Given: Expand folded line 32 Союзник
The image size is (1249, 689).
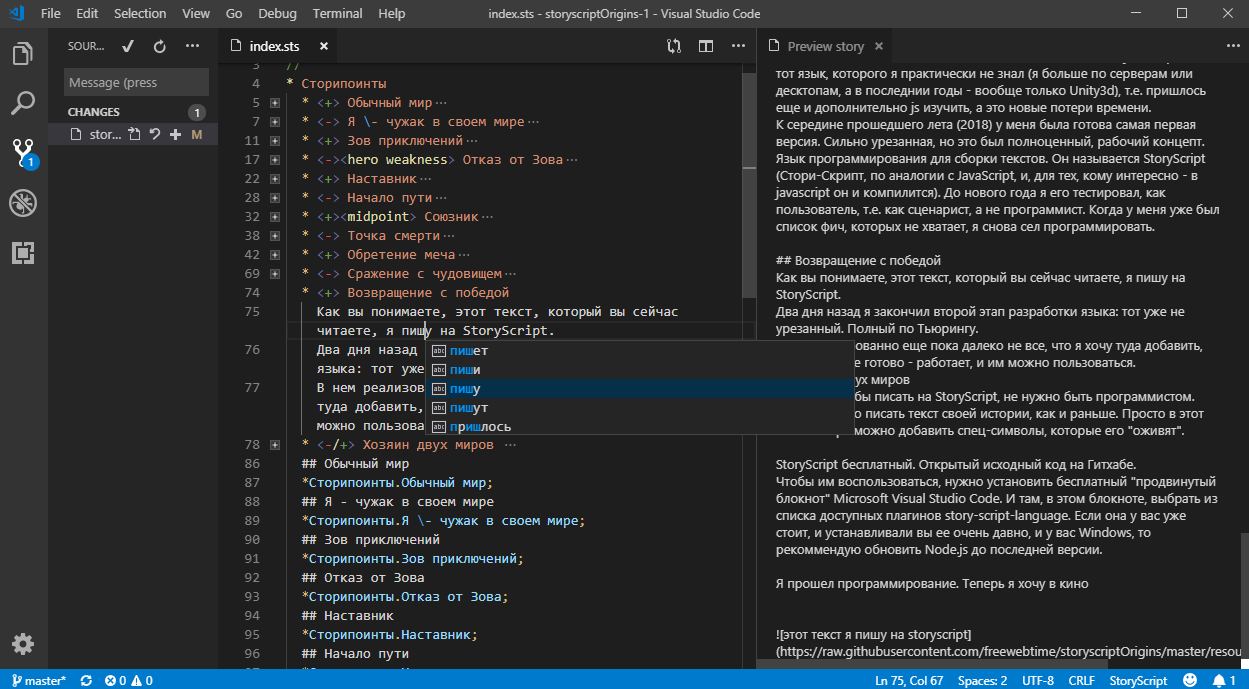Looking at the screenshot, I should (274, 217).
